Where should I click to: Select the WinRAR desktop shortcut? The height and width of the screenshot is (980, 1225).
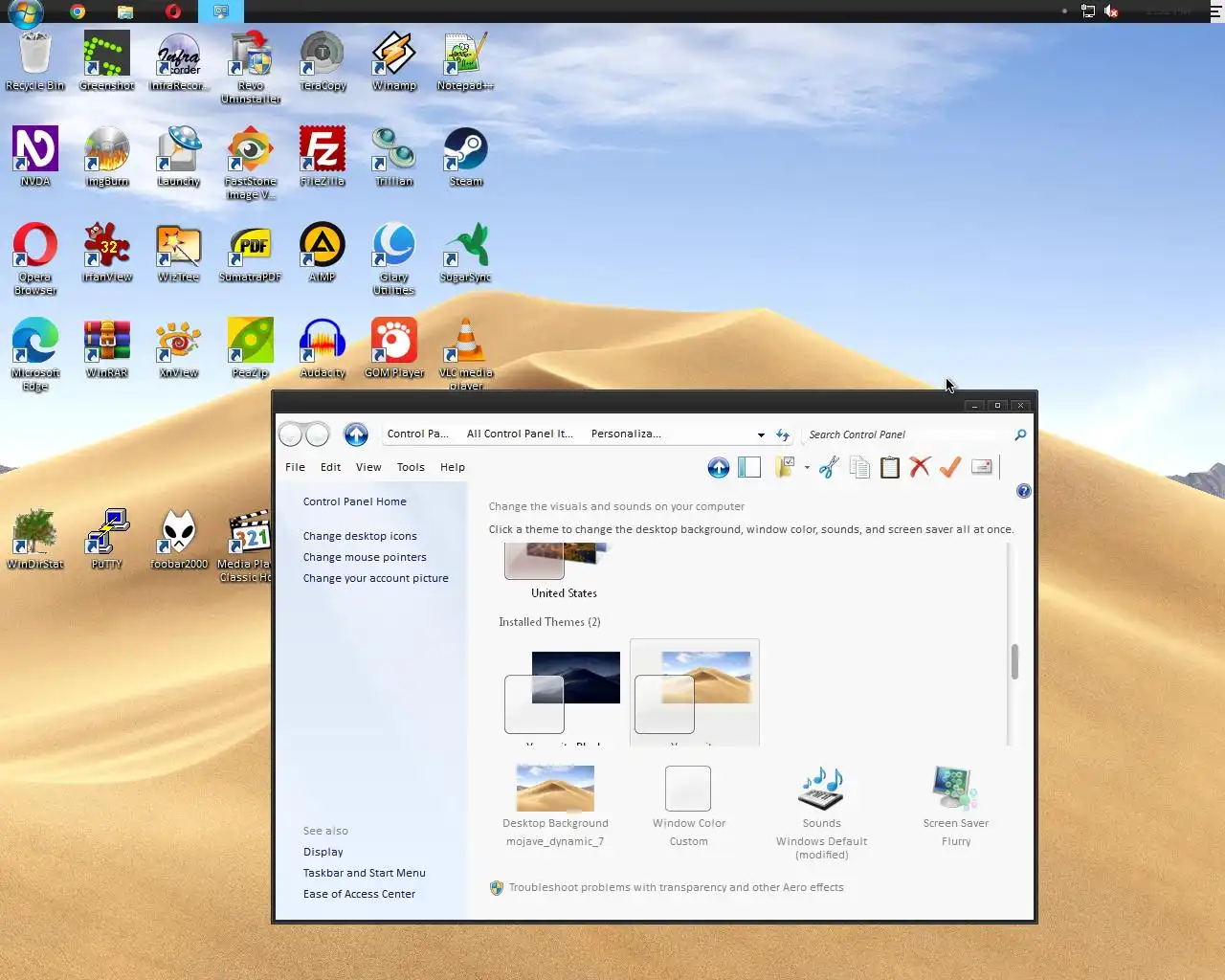coord(106,348)
